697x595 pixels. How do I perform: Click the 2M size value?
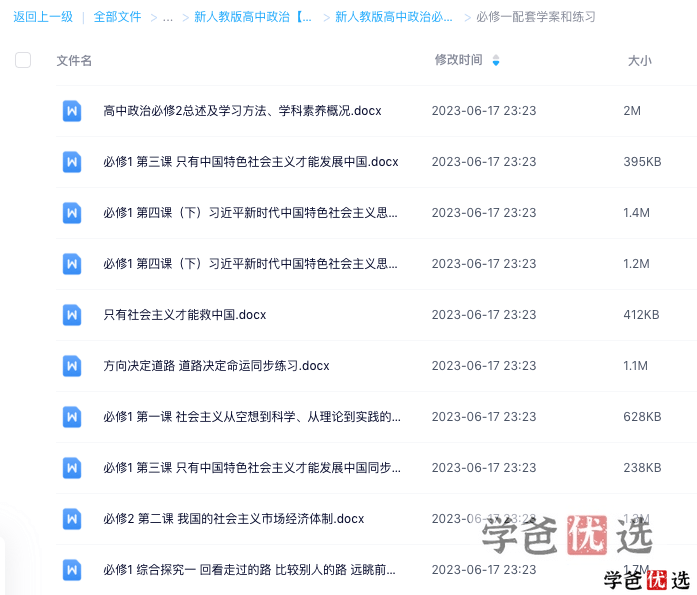click(632, 111)
